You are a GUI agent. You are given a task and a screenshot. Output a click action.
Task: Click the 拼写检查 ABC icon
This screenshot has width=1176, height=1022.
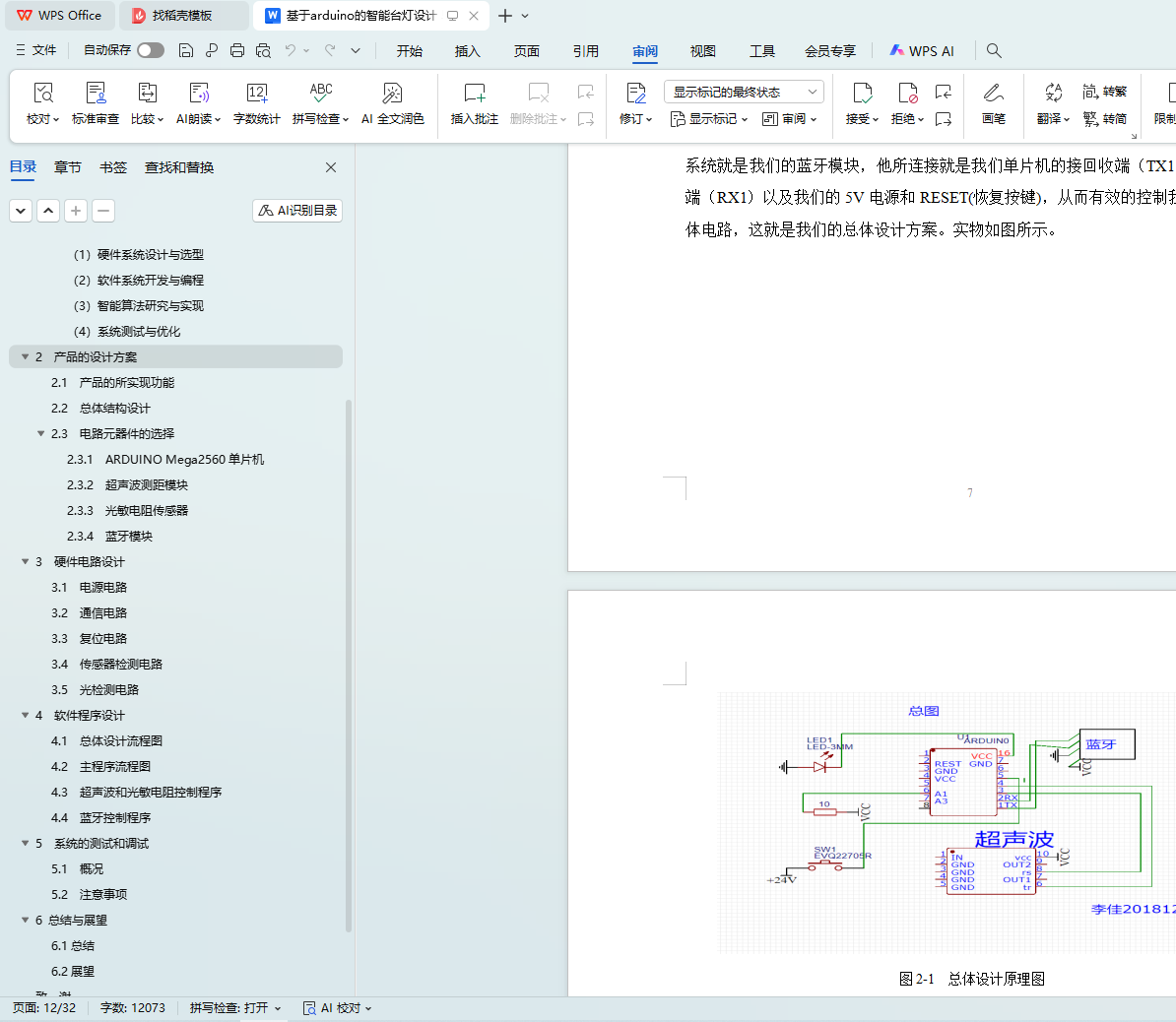[x=320, y=94]
